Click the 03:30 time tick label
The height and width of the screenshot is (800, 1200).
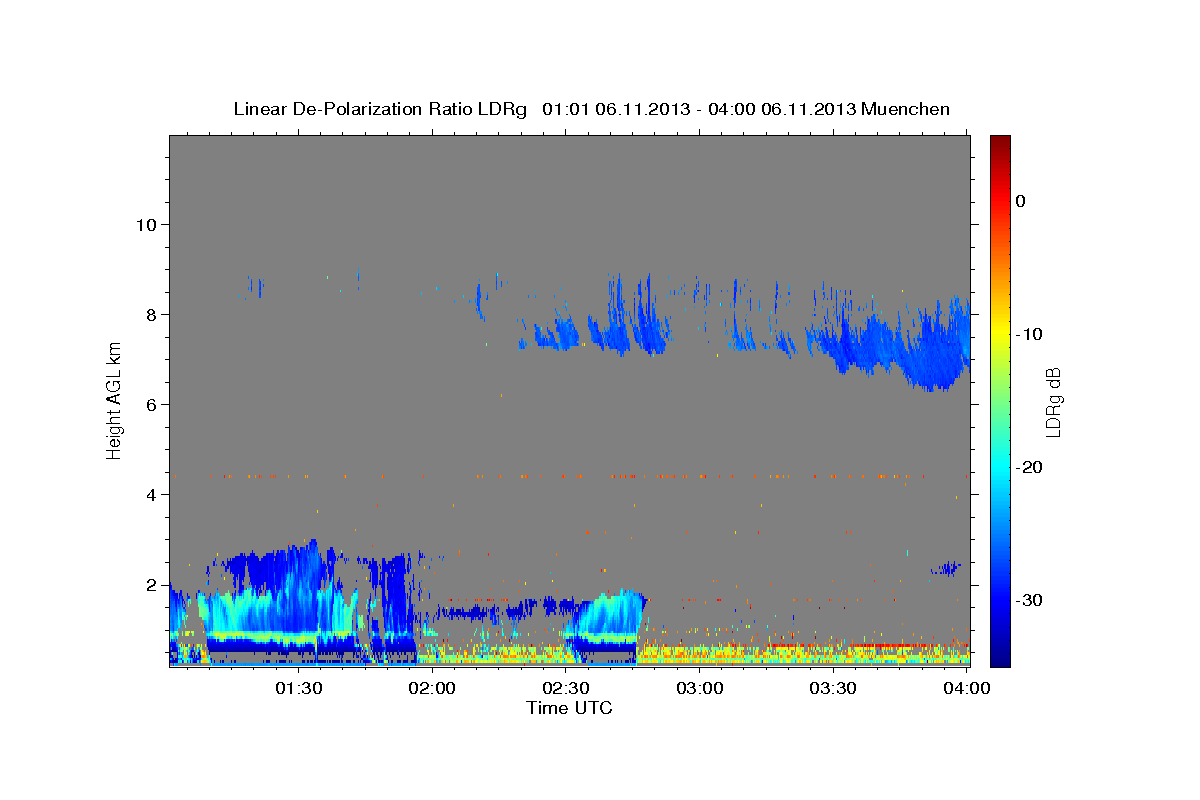(833, 688)
